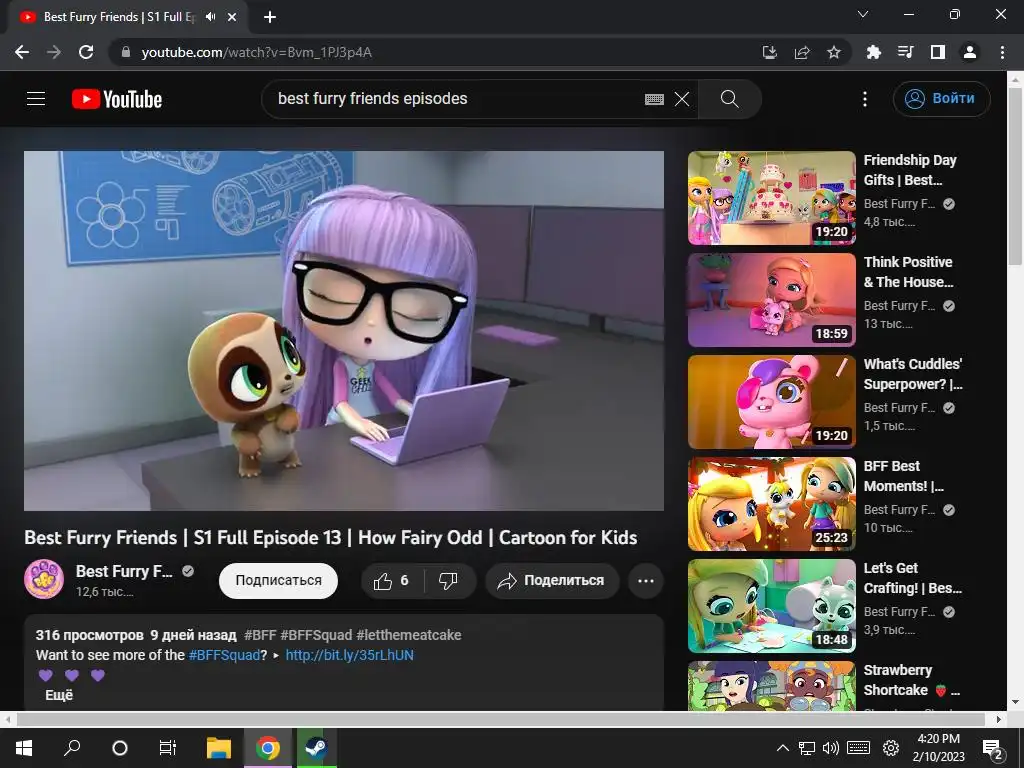Expand description with Ещё
This screenshot has height=768, width=1024.
59,695
